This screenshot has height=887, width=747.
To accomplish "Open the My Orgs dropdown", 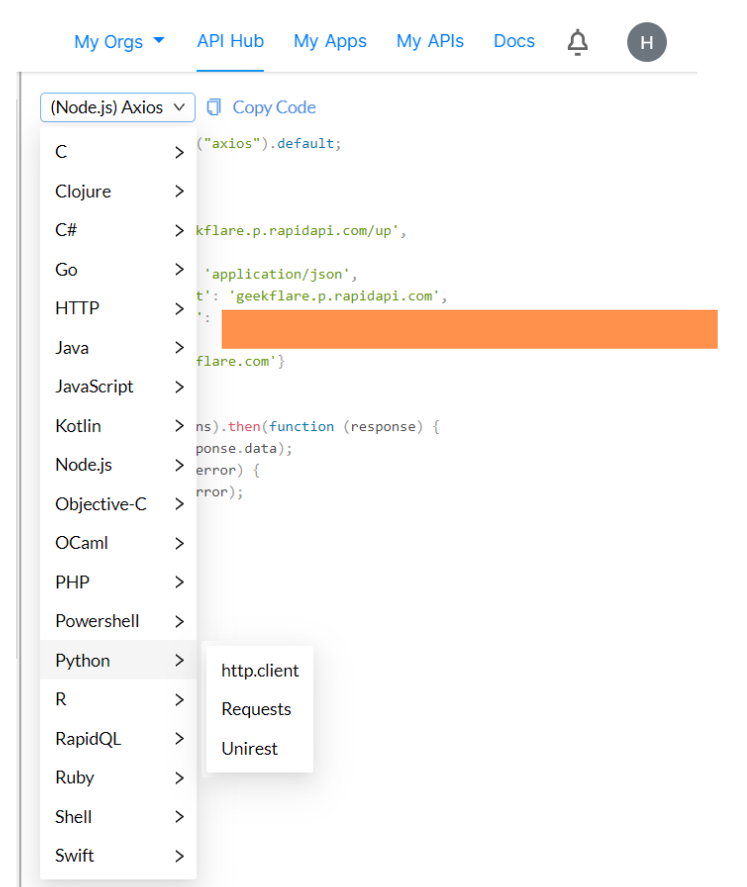I will pyautogui.click(x=119, y=42).
